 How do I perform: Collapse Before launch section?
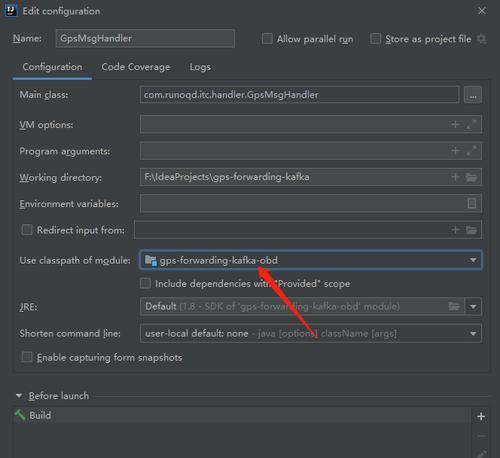tap(19, 396)
